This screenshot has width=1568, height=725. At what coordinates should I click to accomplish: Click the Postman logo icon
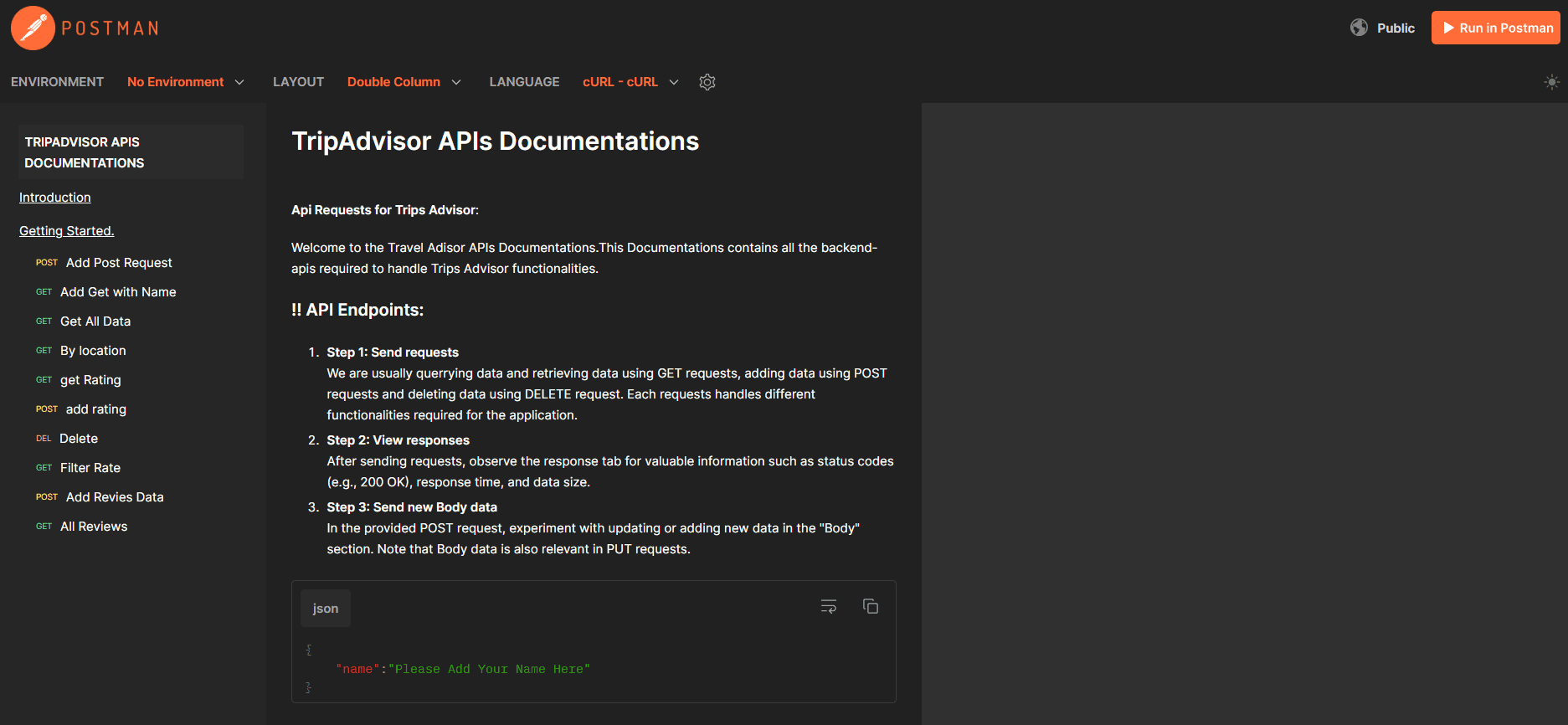(x=33, y=28)
